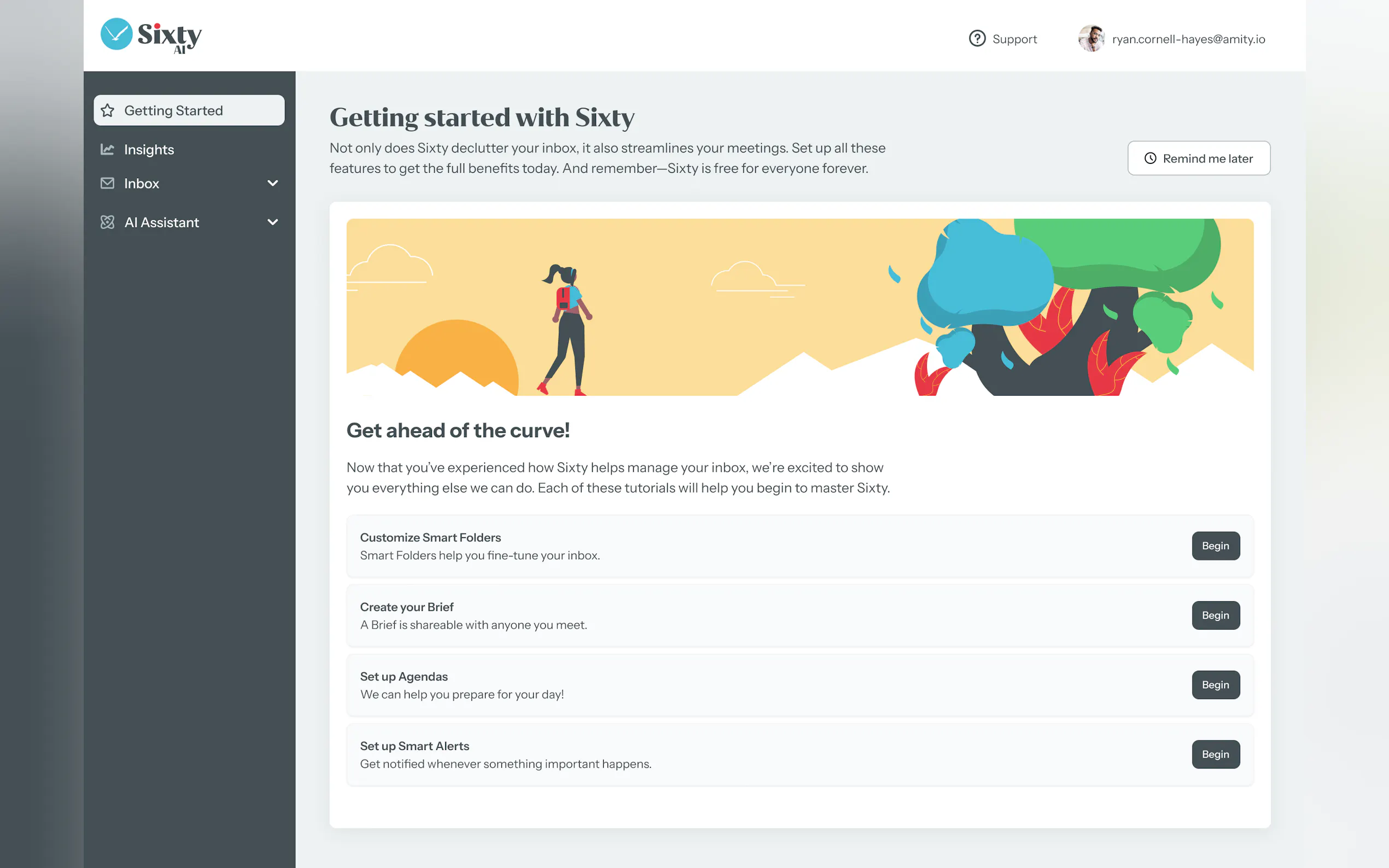Expand the AI Assistant submenu chevron
The width and height of the screenshot is (1389, 868).
[273, 222]
